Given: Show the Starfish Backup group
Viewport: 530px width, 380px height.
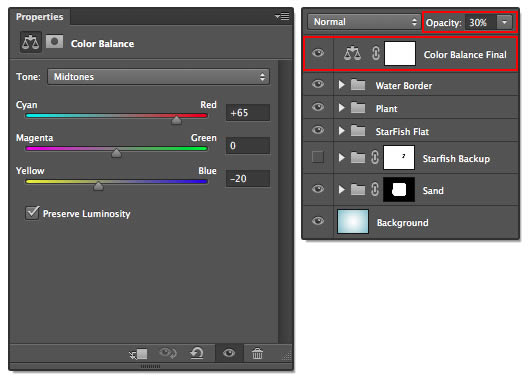Looking at the screenshot, I should pyautogui.click(x=318, y=157).
